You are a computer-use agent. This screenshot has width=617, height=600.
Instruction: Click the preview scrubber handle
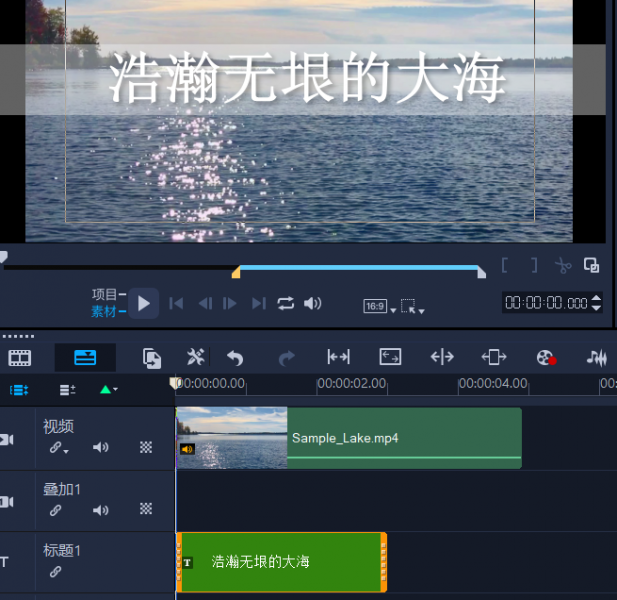(4, 257)
